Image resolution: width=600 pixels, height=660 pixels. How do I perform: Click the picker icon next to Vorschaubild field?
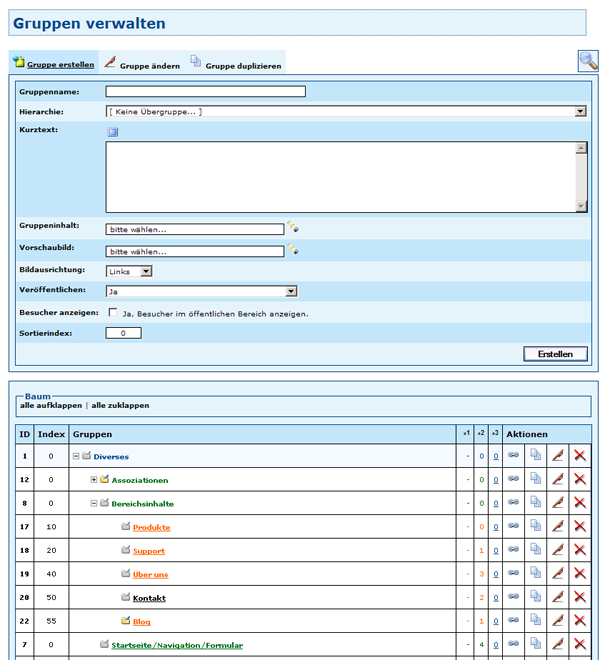point(293,249)
